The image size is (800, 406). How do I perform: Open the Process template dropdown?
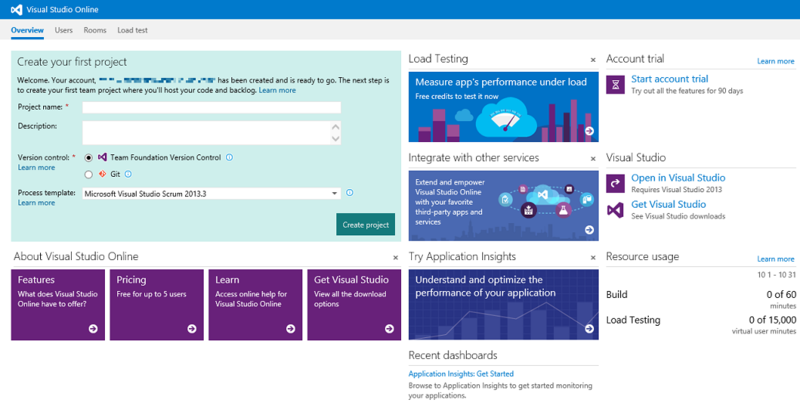[212, 193]
